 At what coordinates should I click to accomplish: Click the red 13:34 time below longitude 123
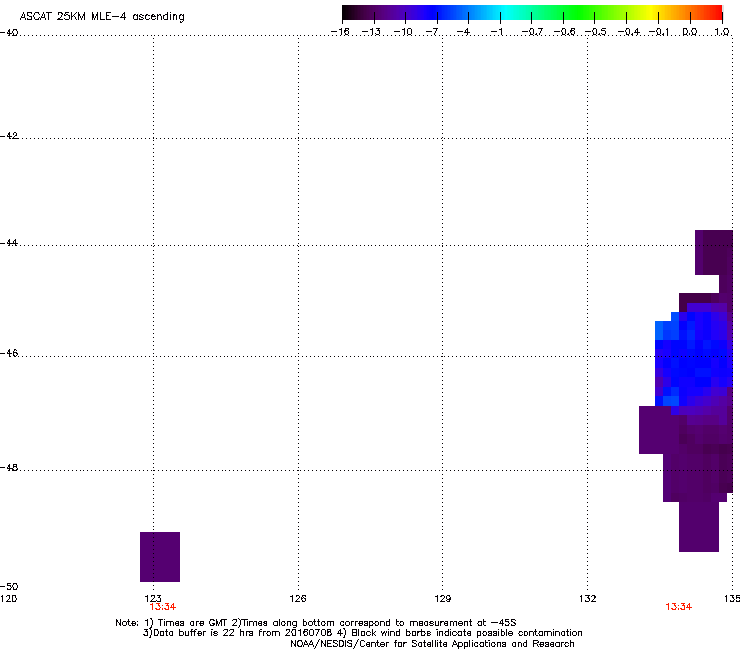[x=163, y=607]
